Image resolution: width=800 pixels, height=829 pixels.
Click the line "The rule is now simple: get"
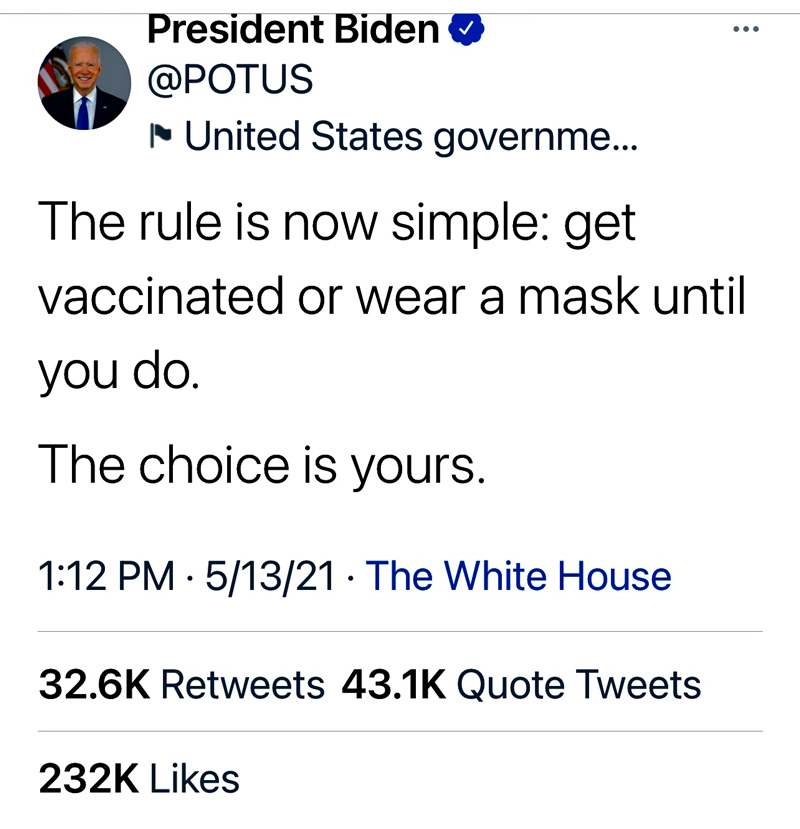[x=336, y=222]
